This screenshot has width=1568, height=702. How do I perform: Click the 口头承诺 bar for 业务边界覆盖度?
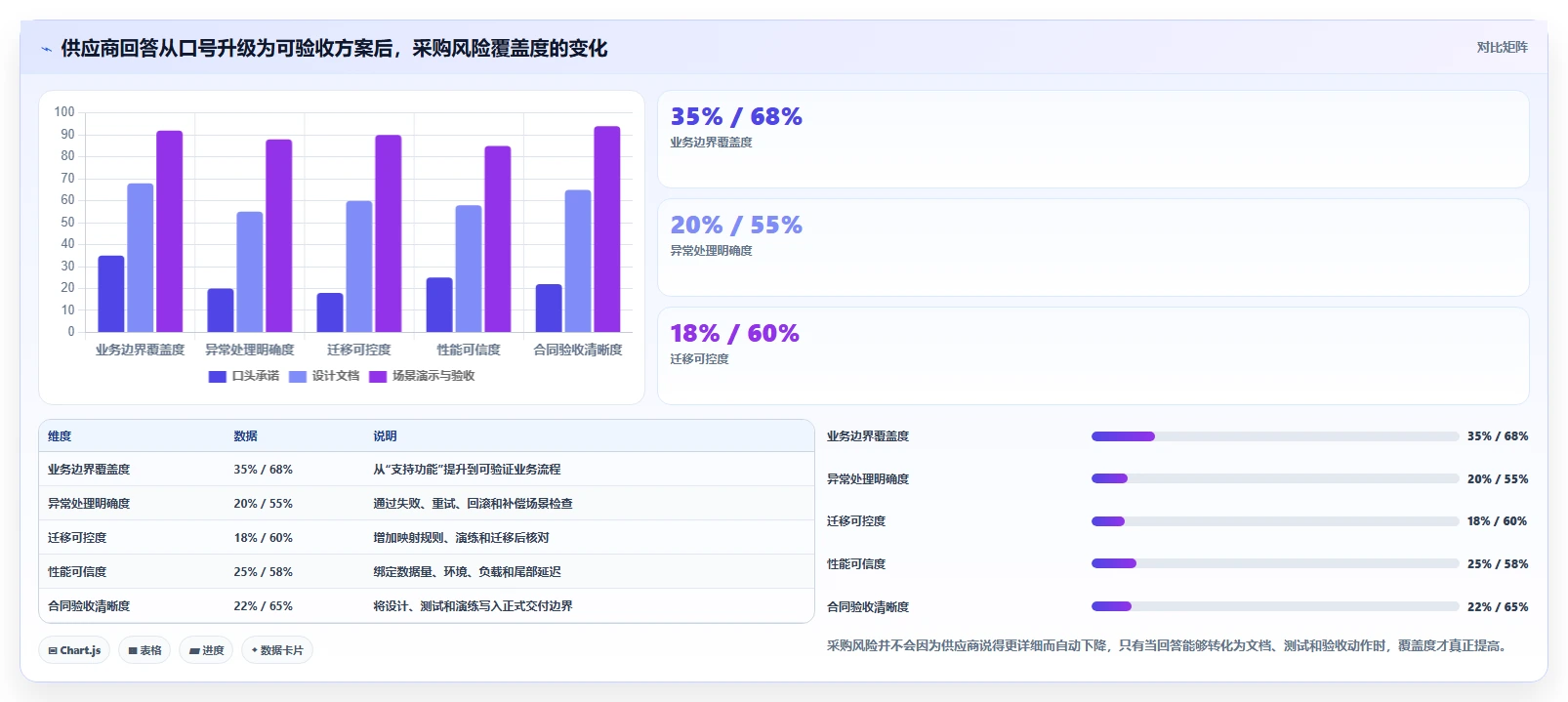tap(111, 294)
